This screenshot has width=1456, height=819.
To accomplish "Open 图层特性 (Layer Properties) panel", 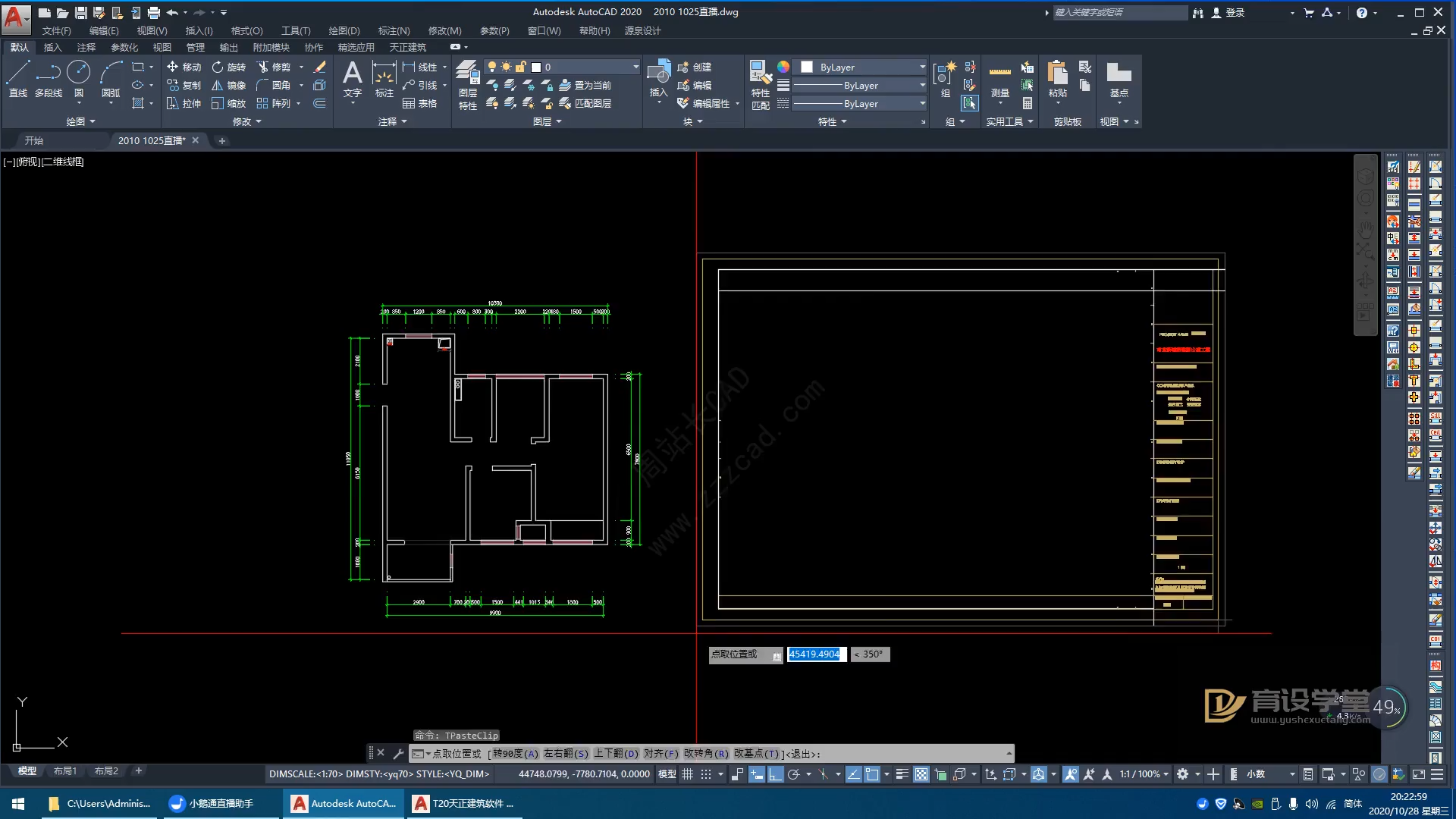I will 468,85.
